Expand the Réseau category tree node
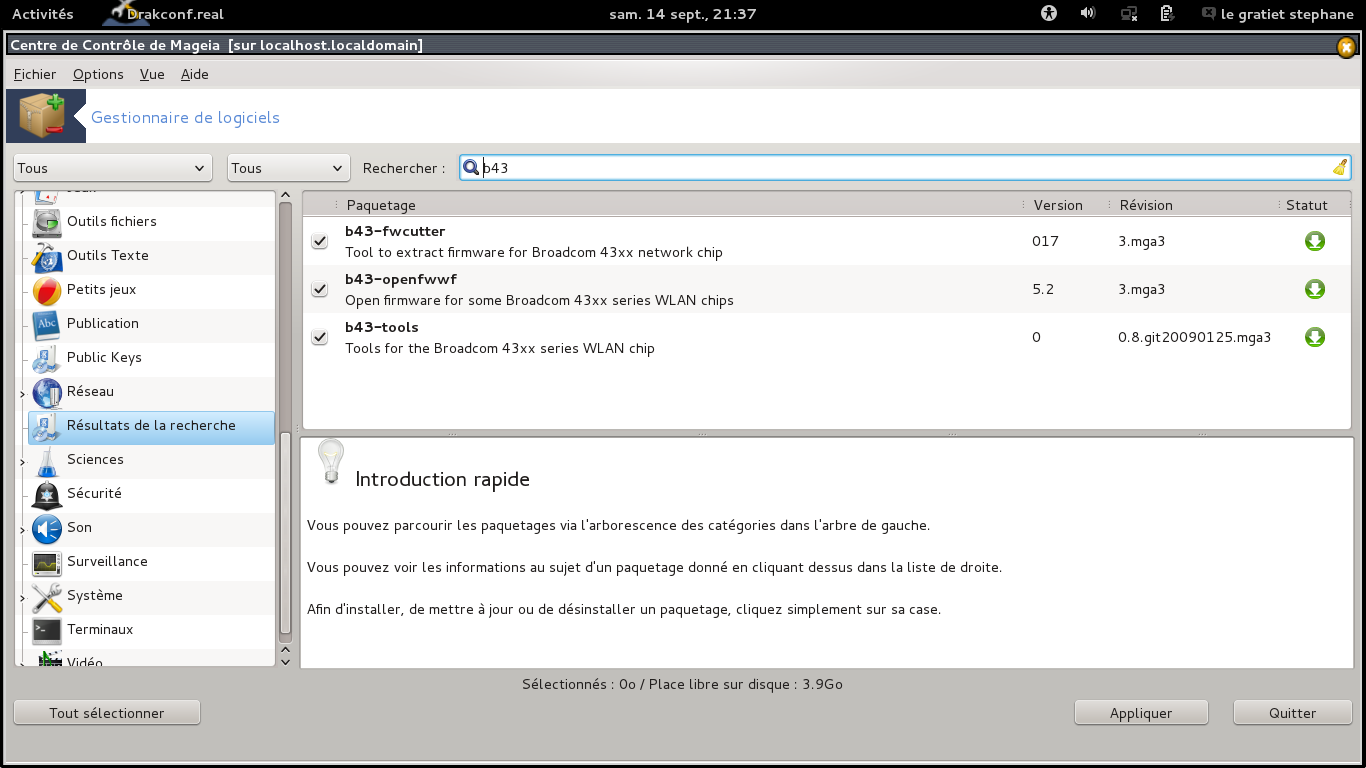 [22, 394]
